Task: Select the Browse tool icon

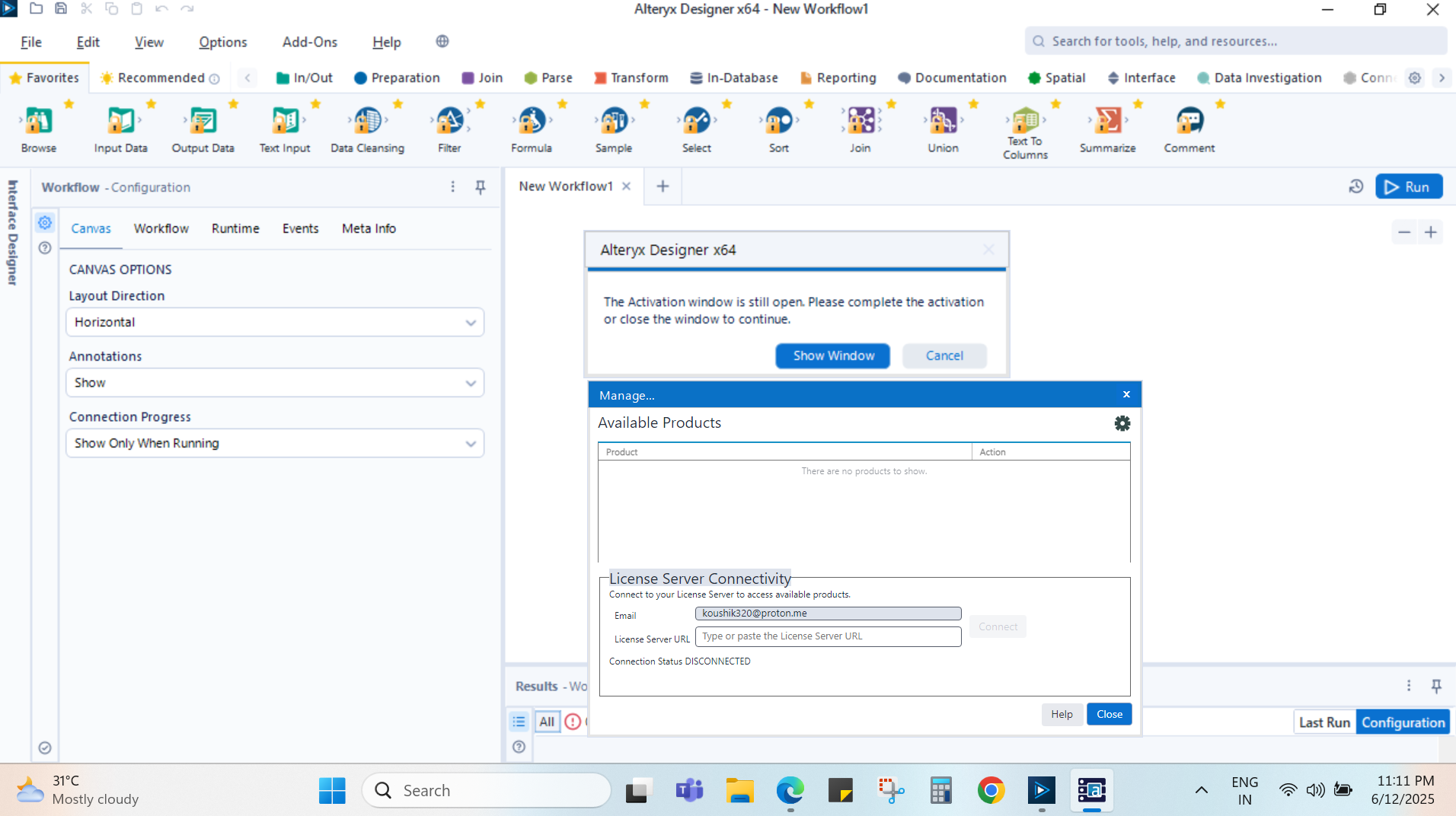Action: [39, 120]
